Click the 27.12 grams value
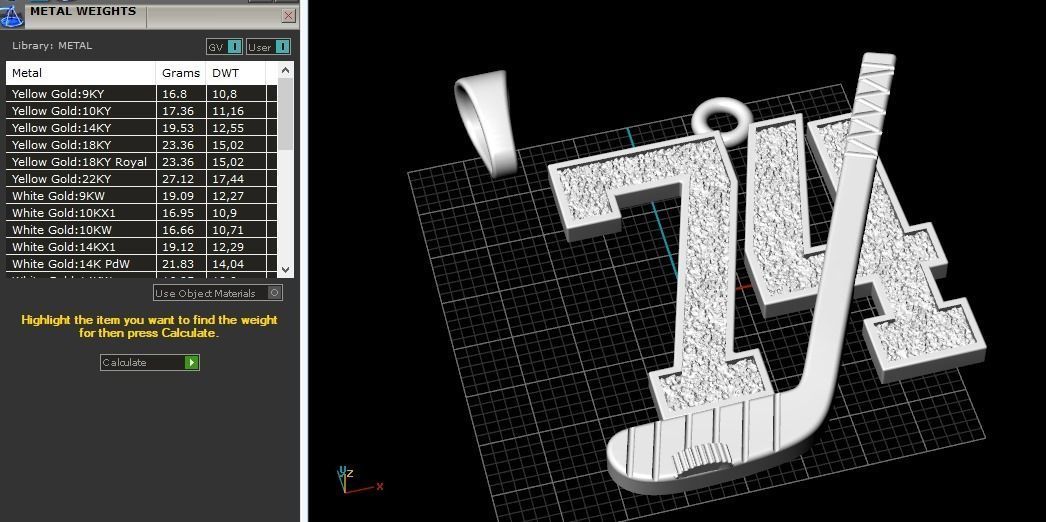The height and width of the screenshot is (522, 1046). 178,179
